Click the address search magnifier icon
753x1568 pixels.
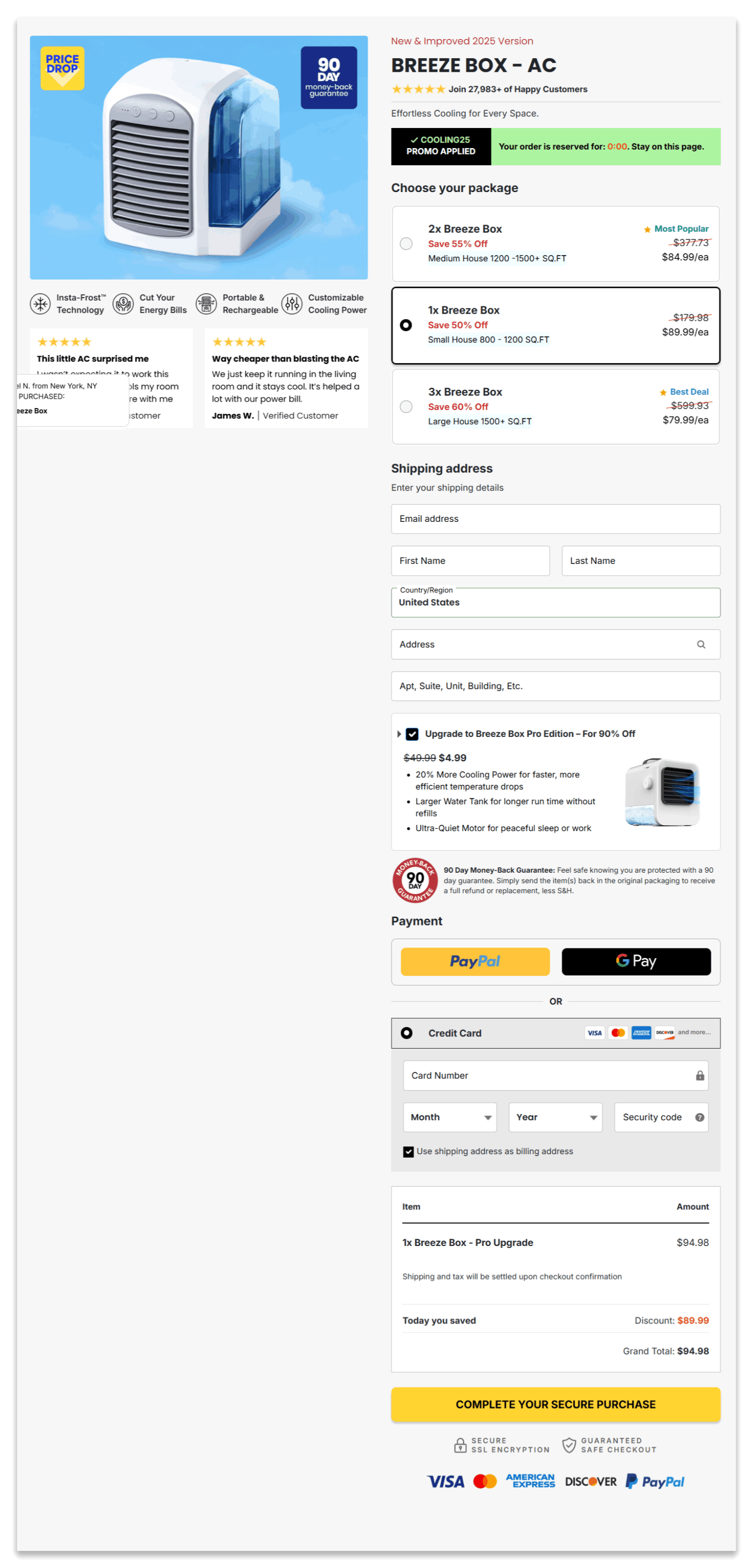tap(701, 644)
